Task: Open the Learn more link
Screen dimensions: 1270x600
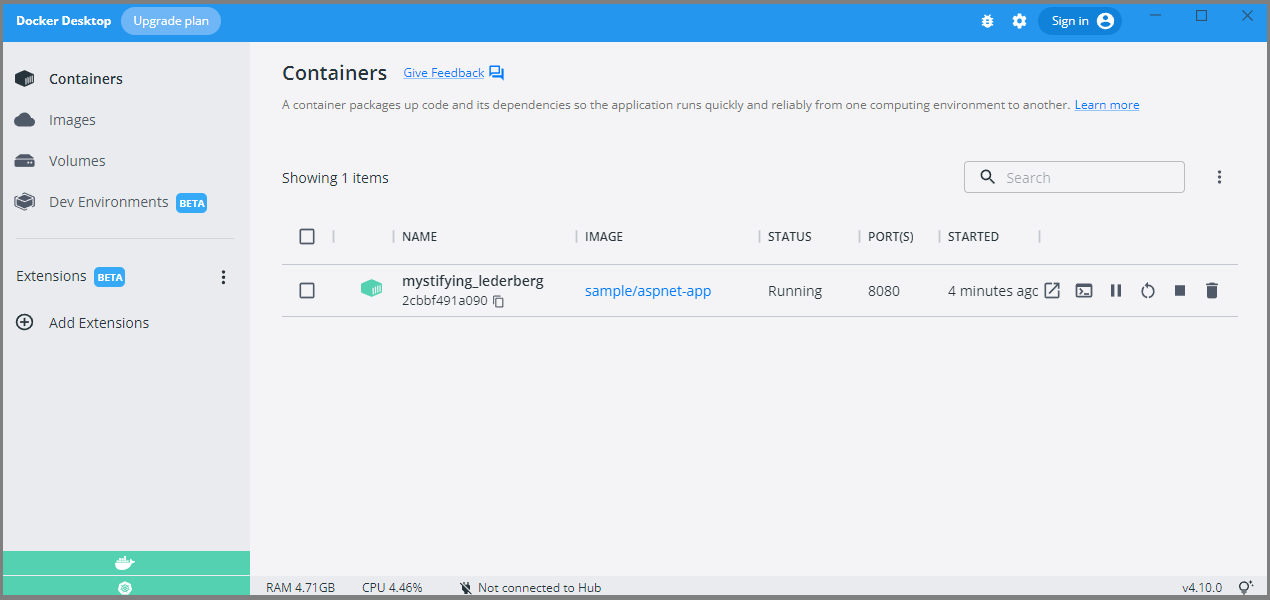Action: 1106,105
